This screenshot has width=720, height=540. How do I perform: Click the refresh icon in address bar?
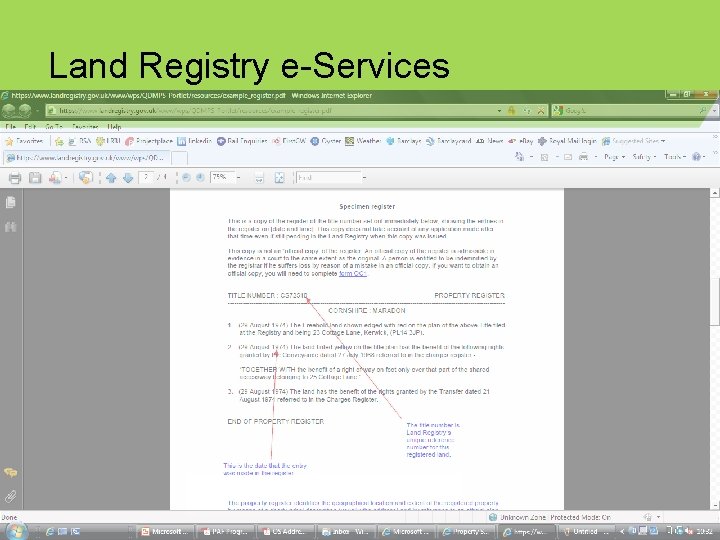(x=527, y=111)
